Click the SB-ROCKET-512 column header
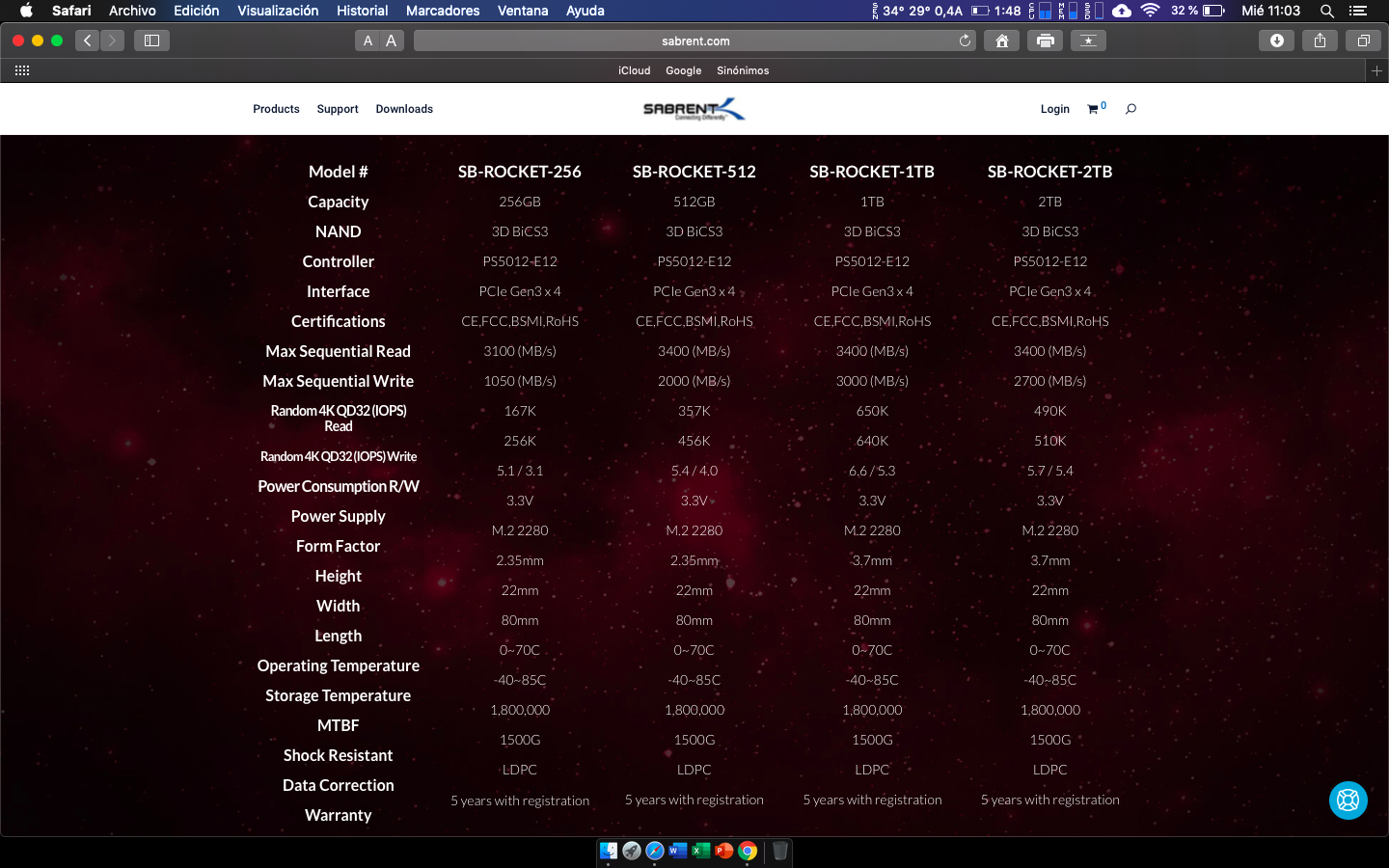 694,172
